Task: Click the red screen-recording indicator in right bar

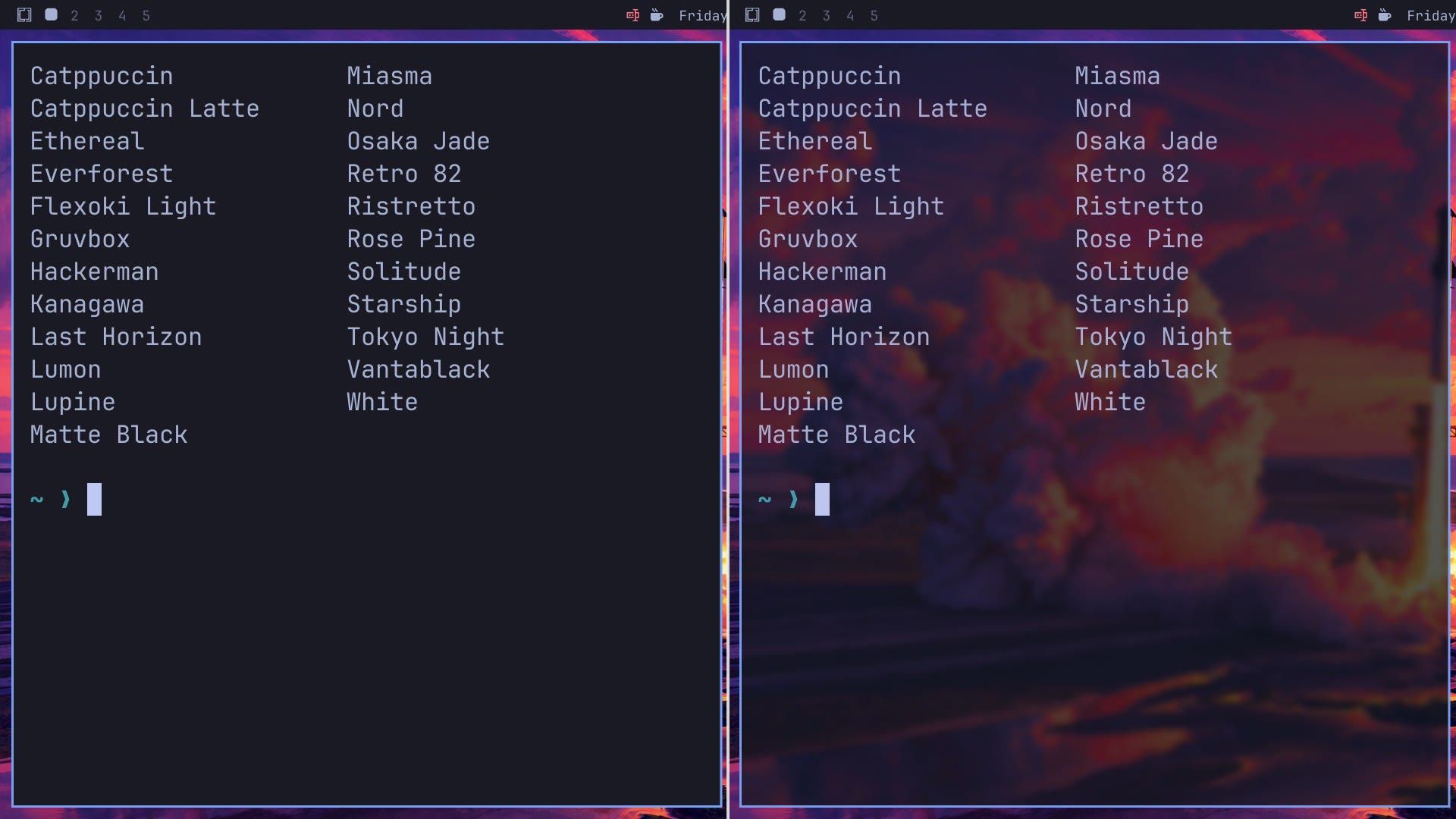Action: (x=1360, y=15)
